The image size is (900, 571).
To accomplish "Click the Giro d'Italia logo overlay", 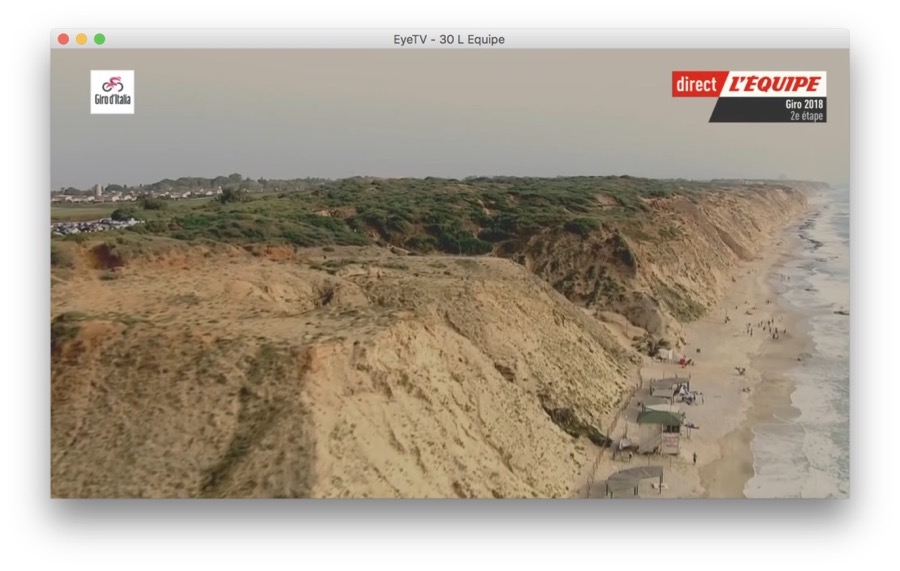I will point(112,91).
